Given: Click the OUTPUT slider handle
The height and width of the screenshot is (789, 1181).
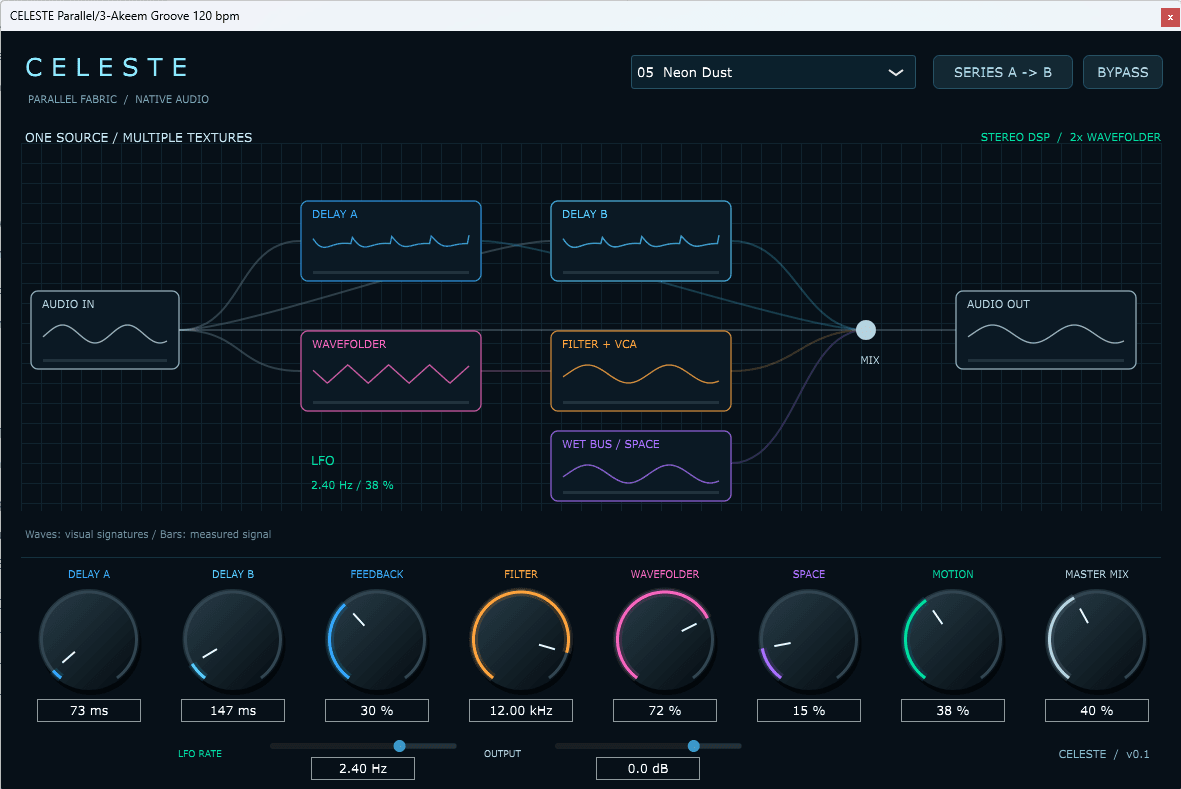Looking at the screenshot, I should pyautogui.click(x=694, y=746).
